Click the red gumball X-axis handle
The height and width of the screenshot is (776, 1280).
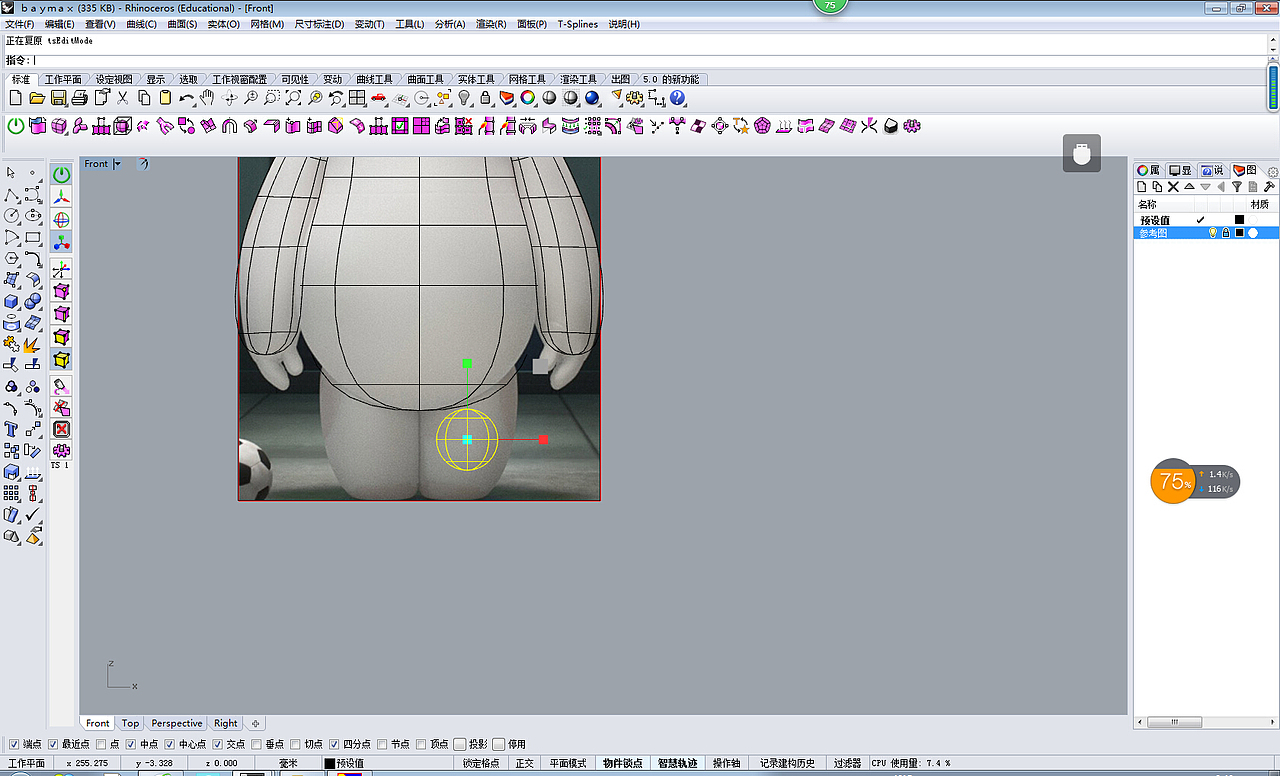click(543, 439)
